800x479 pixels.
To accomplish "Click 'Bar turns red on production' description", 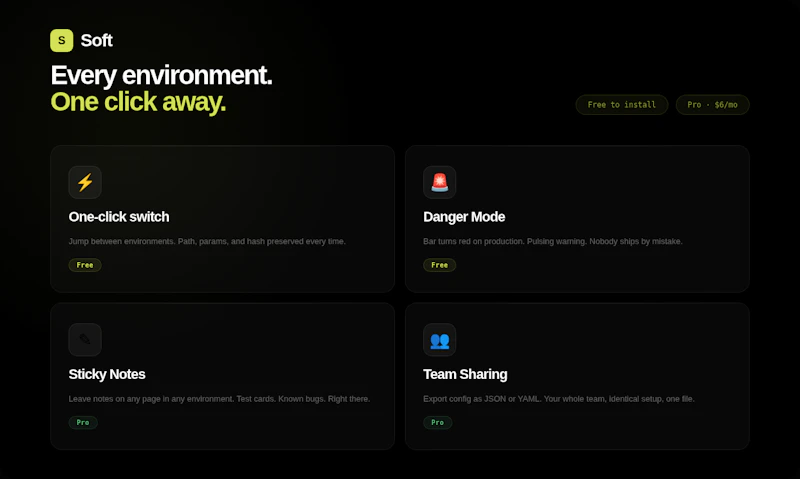I will 553,241.
